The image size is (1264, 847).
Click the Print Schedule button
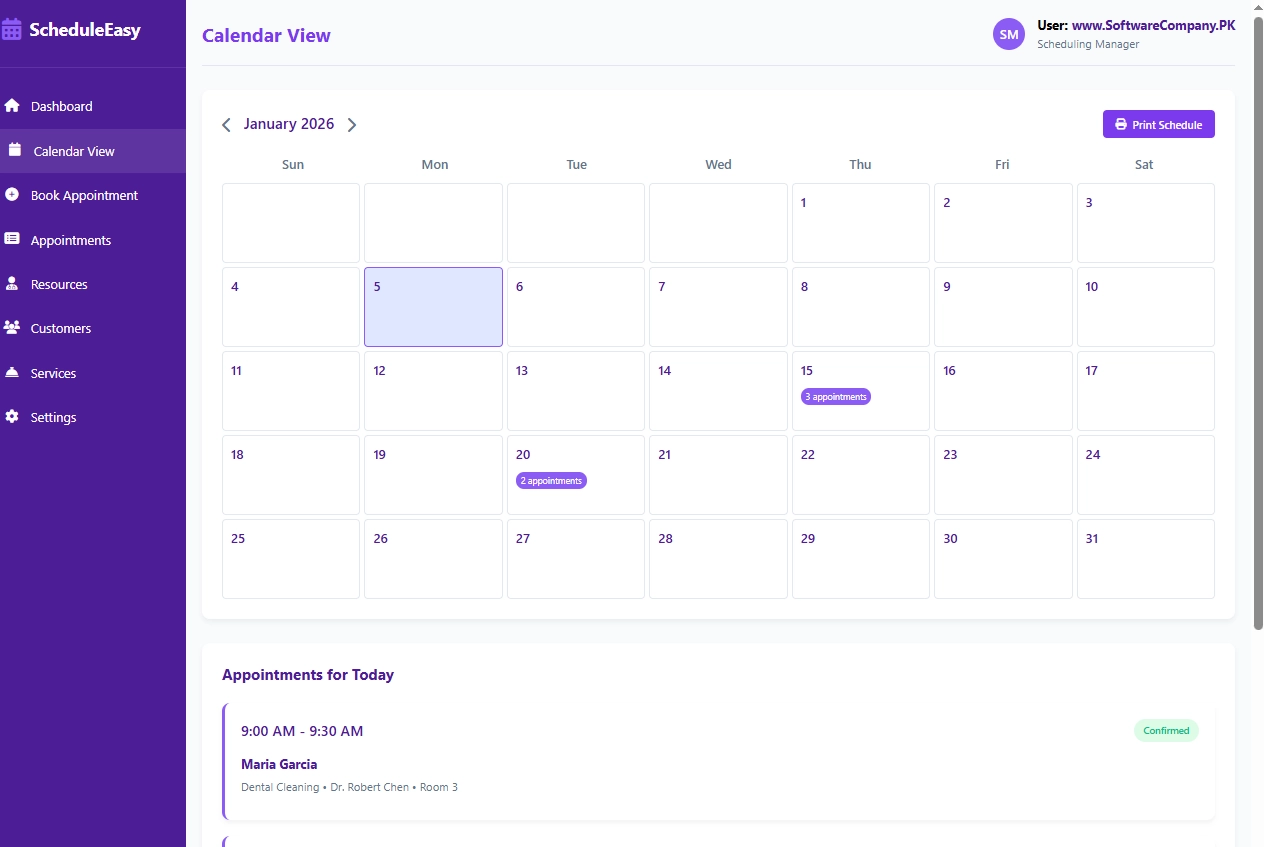[1158, 124]
